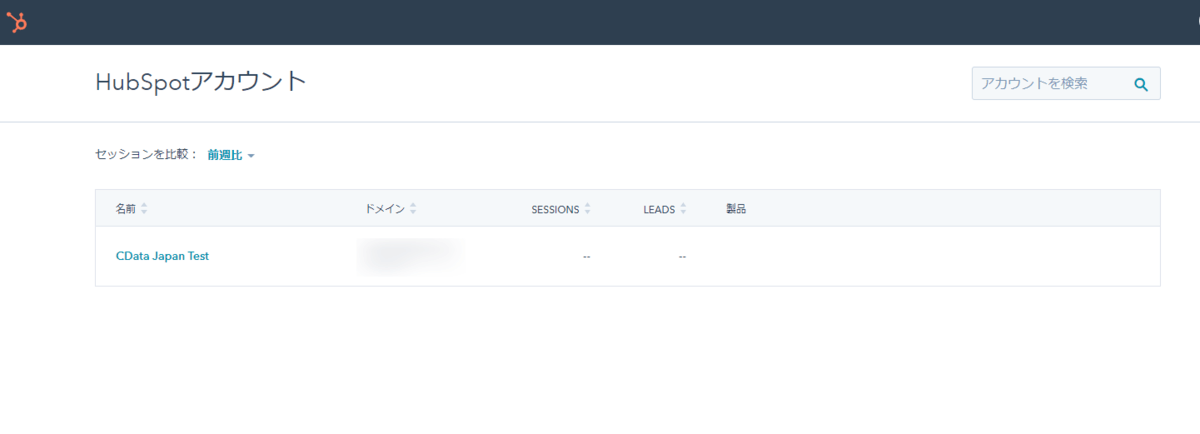Click the account search magnifier icon

click(1140, 84)
